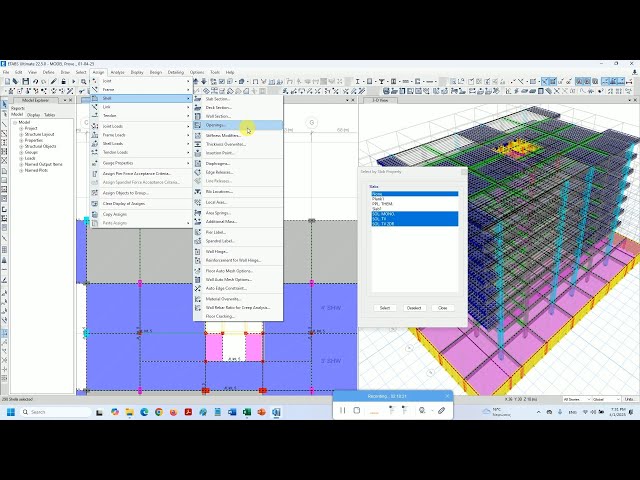Expand the Loads tree node

pyautogui.click(x=21, y=158)
